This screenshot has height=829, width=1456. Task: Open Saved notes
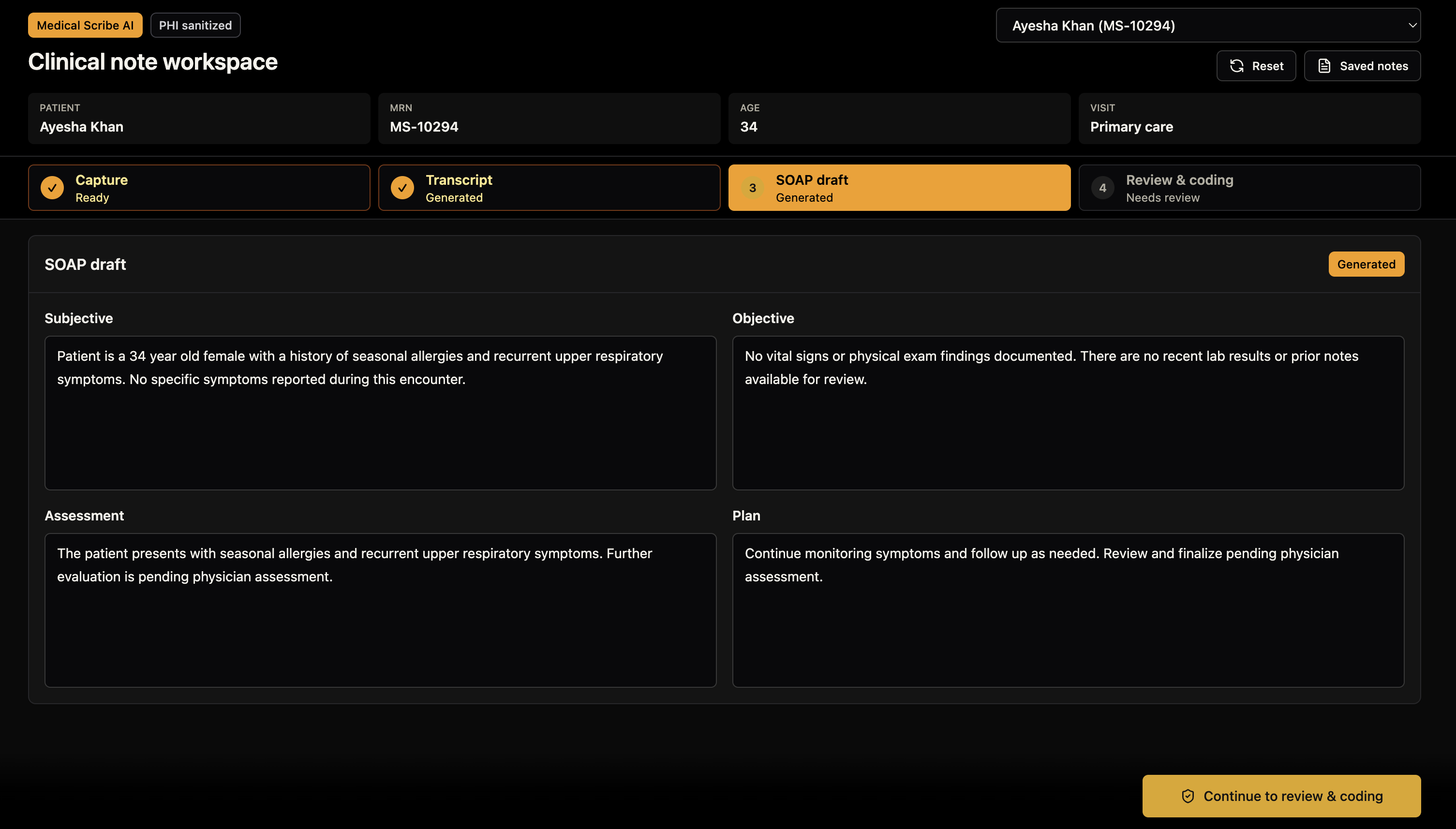pos(1362,66)
